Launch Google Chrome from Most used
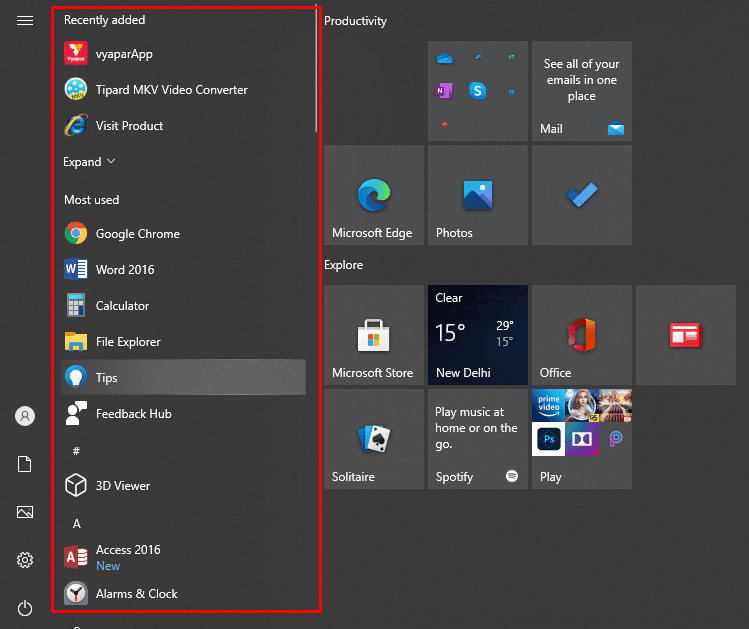This screenshot has width=749, height=629. [183, 234]
